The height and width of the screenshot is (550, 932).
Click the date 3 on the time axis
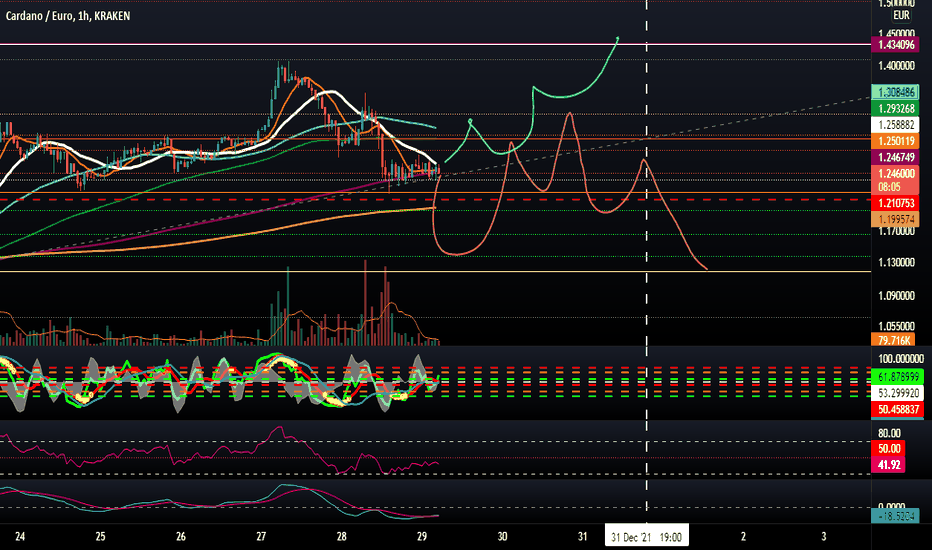(x=823, y=536)
